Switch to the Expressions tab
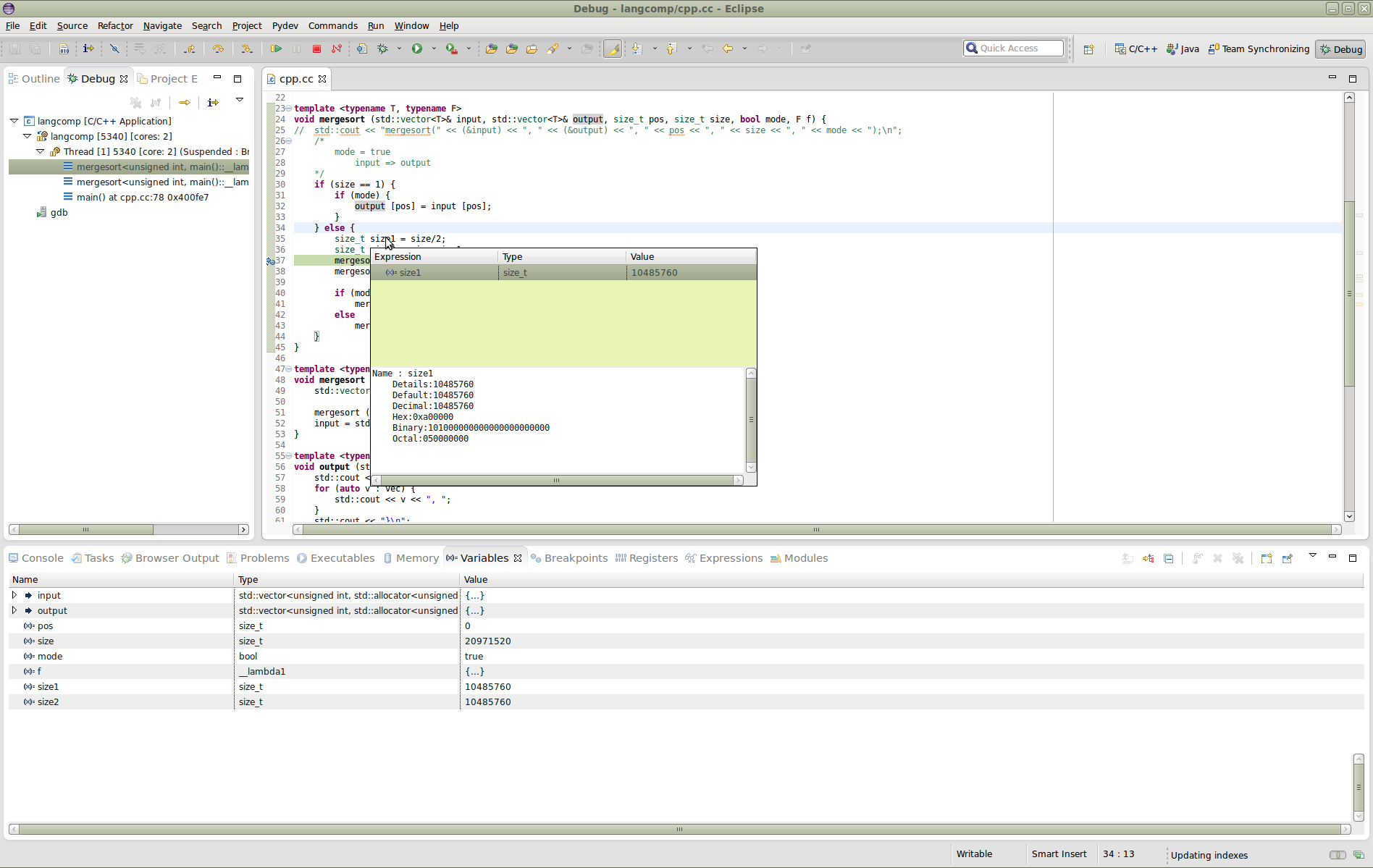The width and height of the screenshot is (1373, 868). pyautogui.click(x=724, y=558)
